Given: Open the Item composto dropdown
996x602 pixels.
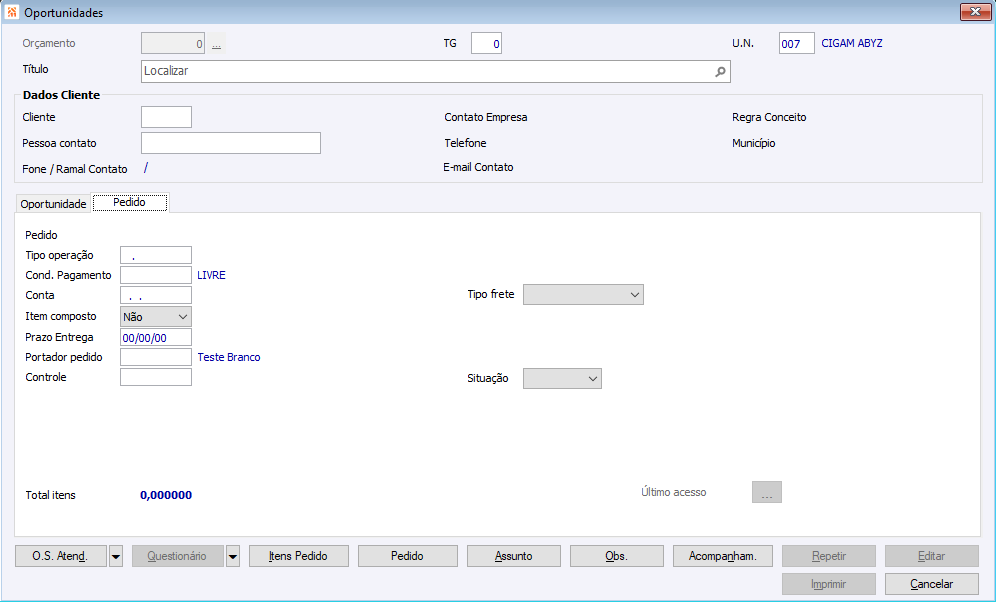Looking at the screenshot, I should point(156,317).
